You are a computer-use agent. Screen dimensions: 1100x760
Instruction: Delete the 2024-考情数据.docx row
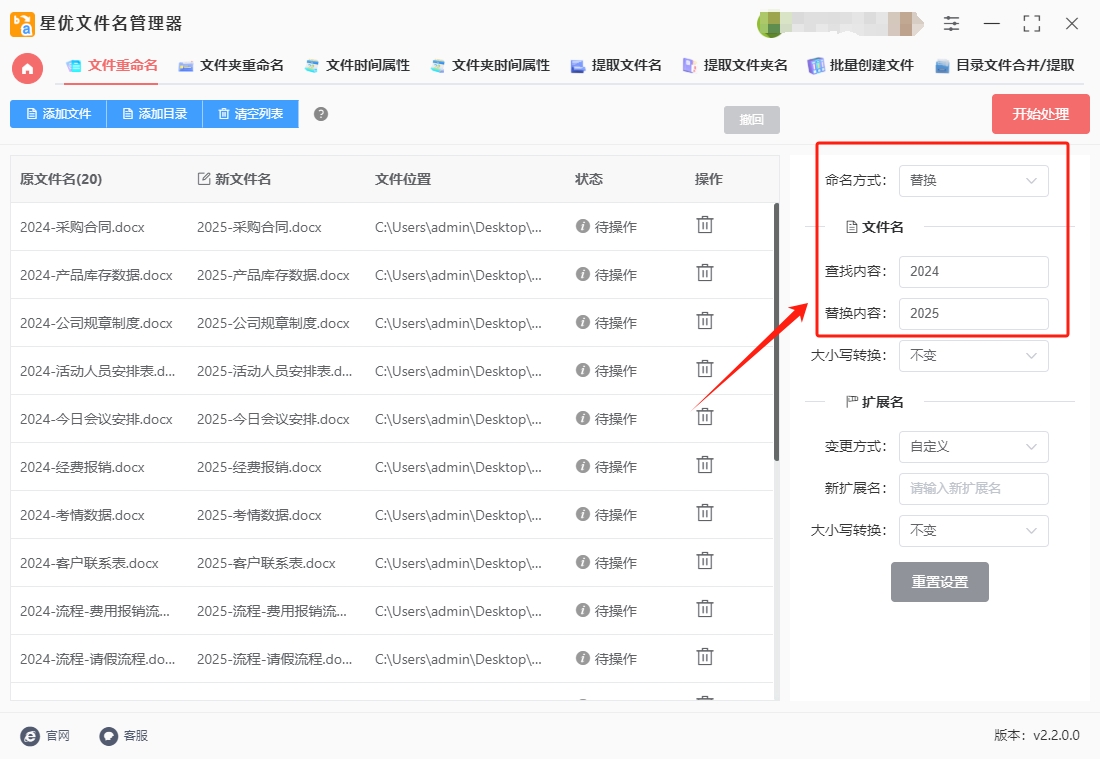pyautogui.click(x=704, y=514)
